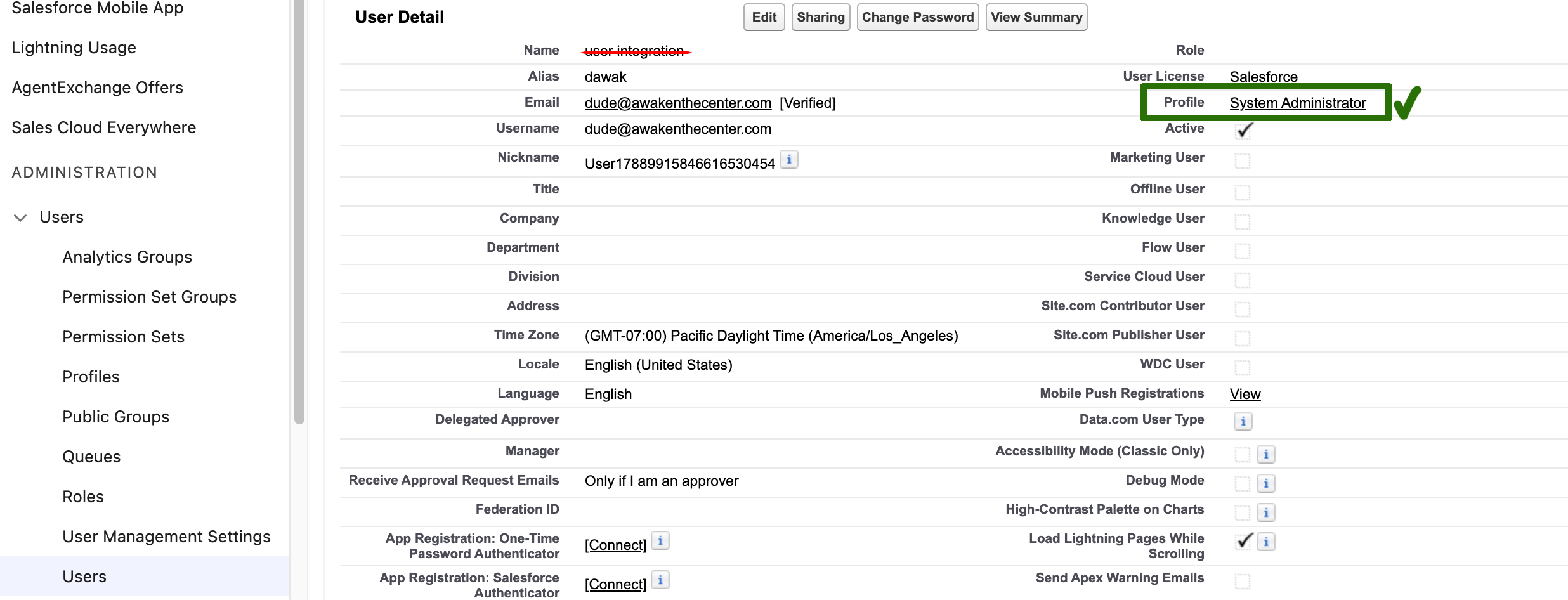Screen dimensions: 1568x600
Task: Open Permission Set Groups in sidebar
Action: 149,297
